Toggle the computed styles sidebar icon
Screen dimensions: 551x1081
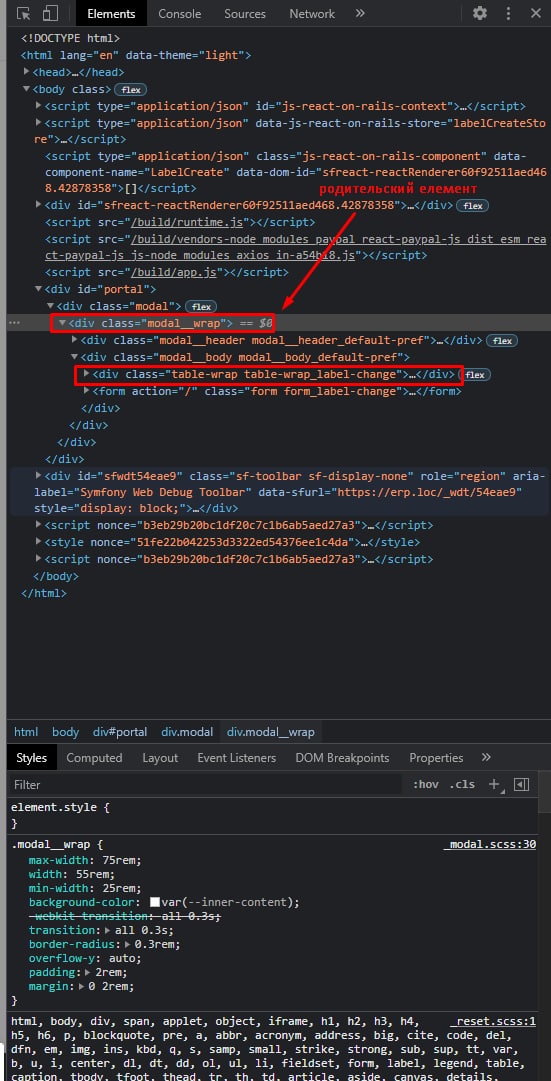tap(521, 785)
